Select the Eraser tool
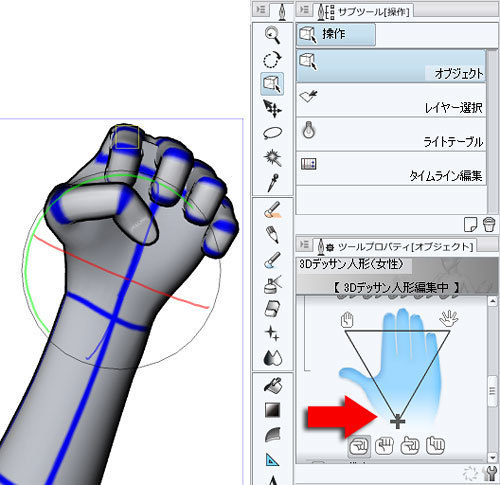This screenshot has height=485, width=500. [x=272, y=309]
